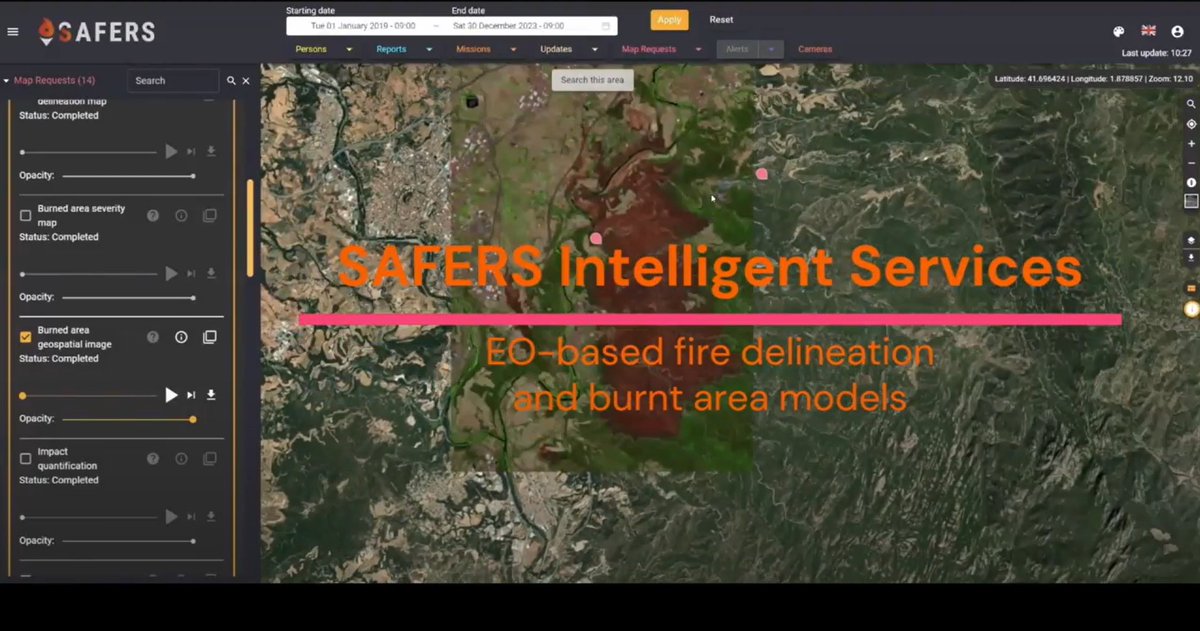Step forward the Burned area severity map
This screenshot has height=631, width=1200.
pyautogui.click(x=191, y=273)
